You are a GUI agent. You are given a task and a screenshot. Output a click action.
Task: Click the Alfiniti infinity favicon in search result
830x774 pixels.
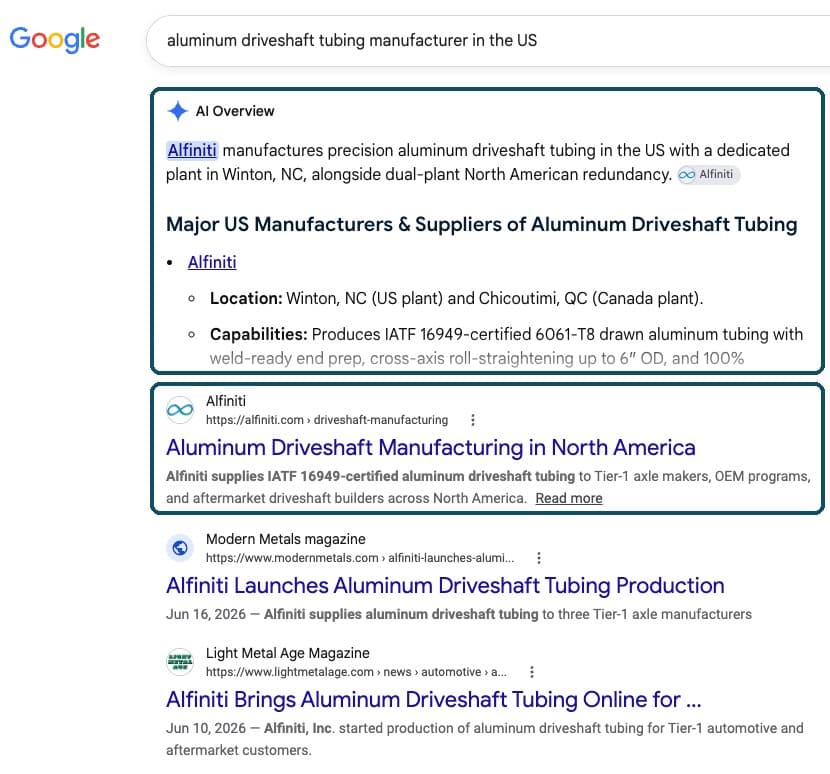click(x=180, y=410)
